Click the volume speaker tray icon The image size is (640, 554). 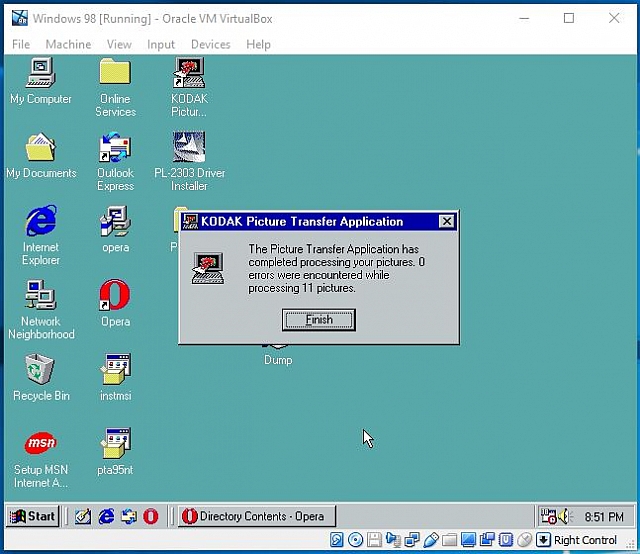[564, 517]
